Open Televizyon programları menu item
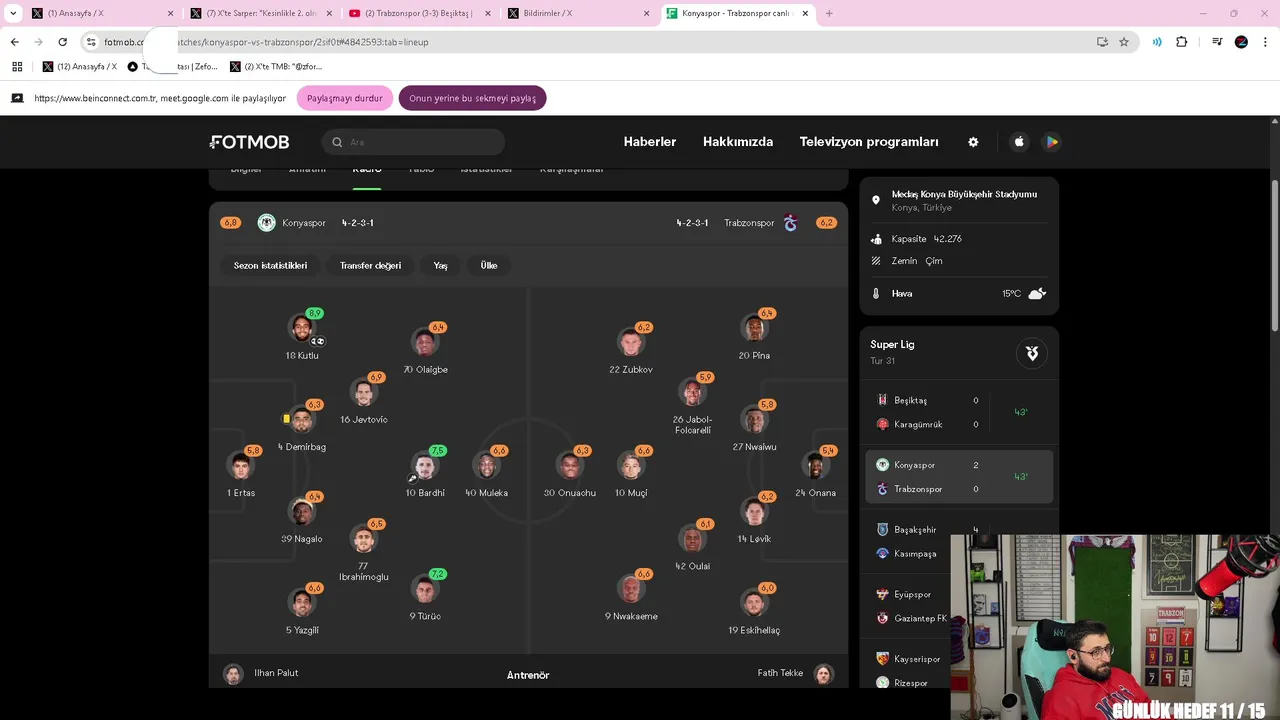This screenshot has height=720, width=1280. click(869, 142)
